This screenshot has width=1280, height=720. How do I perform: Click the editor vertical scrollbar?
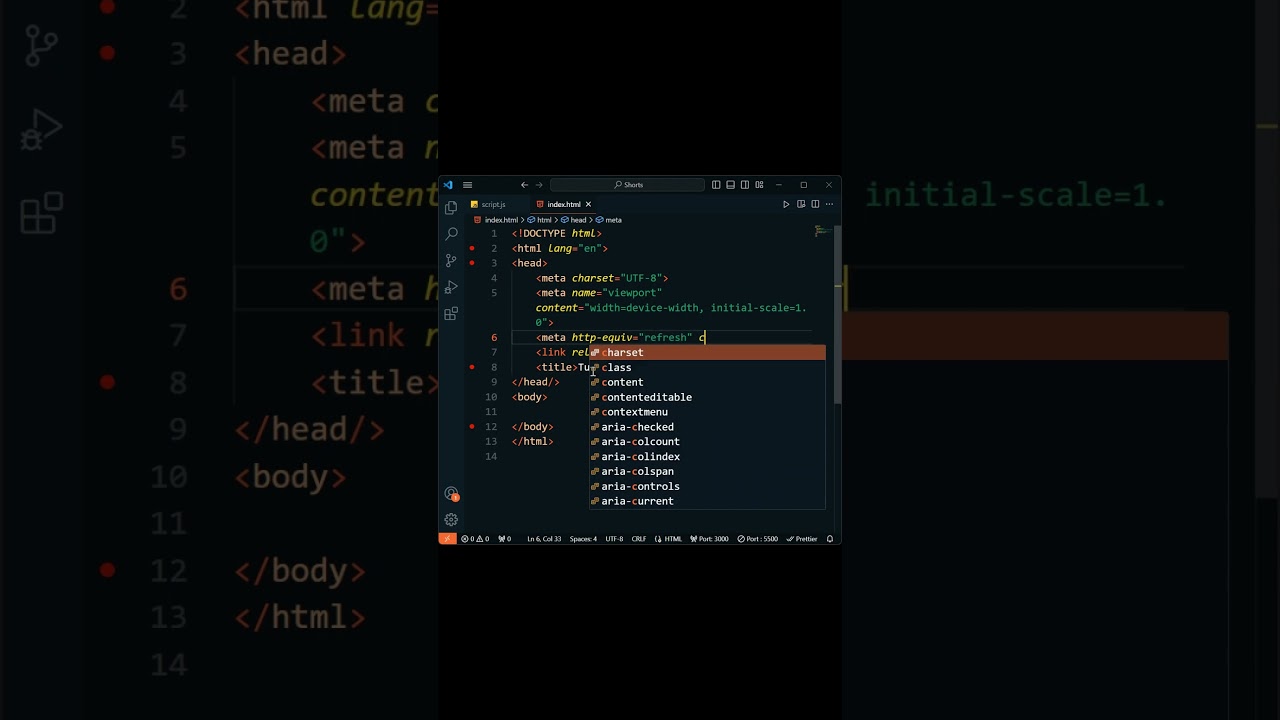(838, 315)
